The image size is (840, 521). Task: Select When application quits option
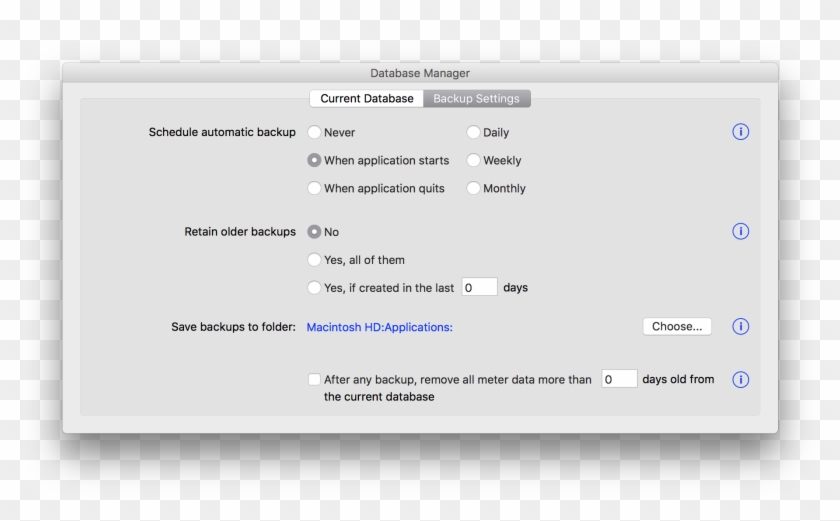pos(315,188)
